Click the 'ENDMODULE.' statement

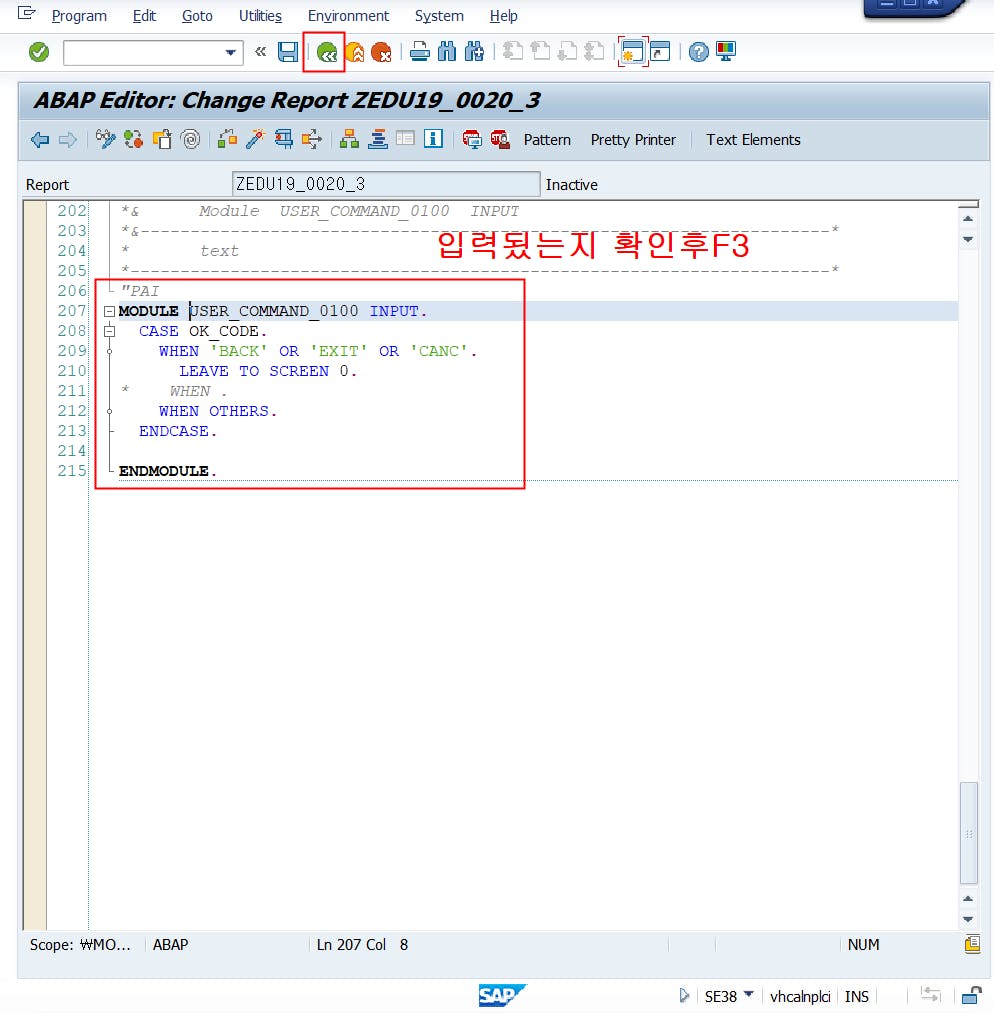click(167, 472)
